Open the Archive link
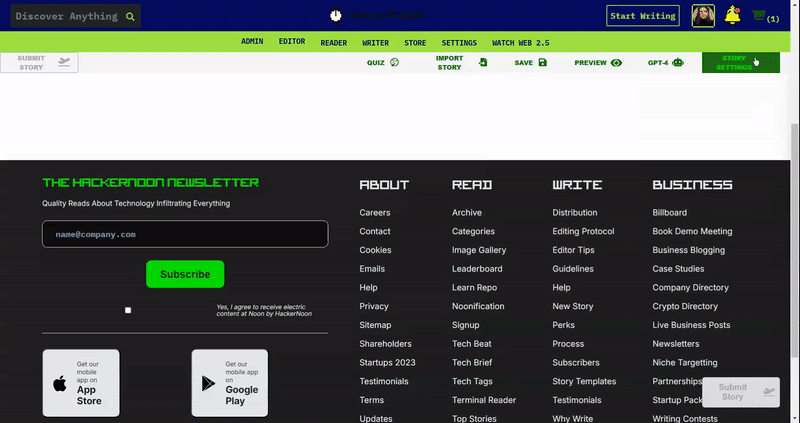The height and width of the screenshot is (423, 800). pos(467,212)
